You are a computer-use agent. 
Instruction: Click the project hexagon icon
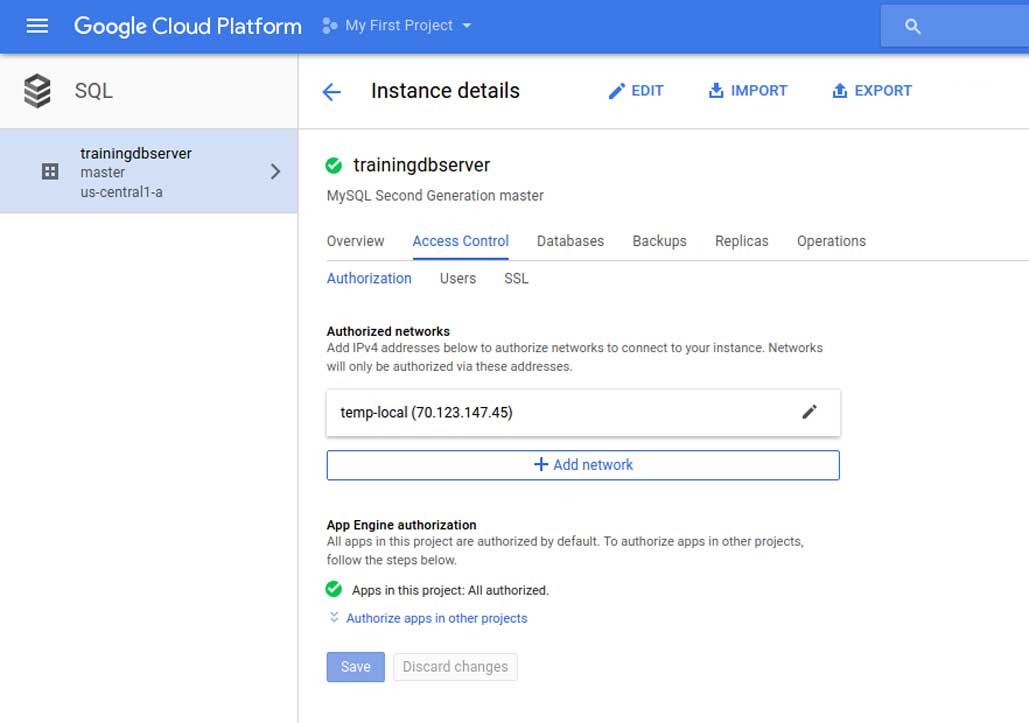click(x=329, y=26)
